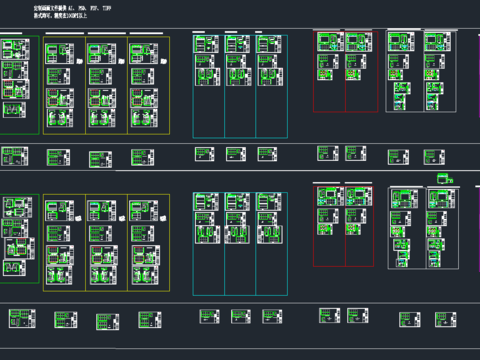480x360 pixels.
Task: Select the white Chinese text note at top-left
Action: tap(72, 12)
